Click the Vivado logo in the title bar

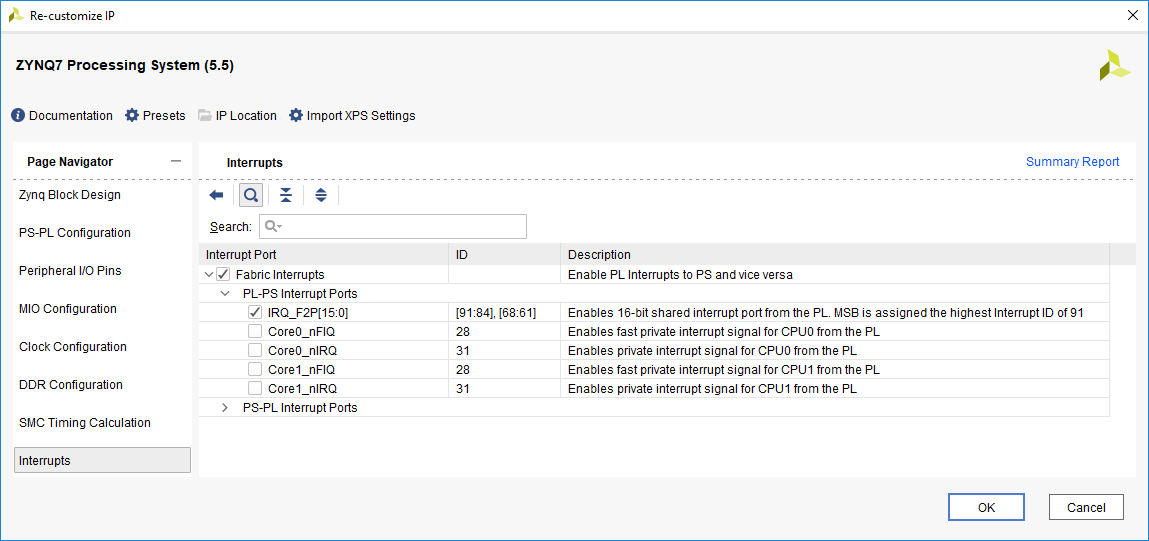(x=16, y=15)
